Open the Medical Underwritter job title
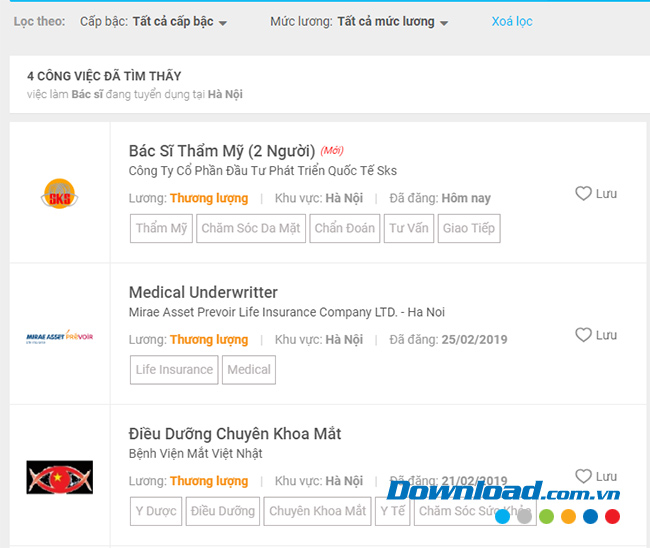This screenshot has height=548, width=650. click(203, 292)
